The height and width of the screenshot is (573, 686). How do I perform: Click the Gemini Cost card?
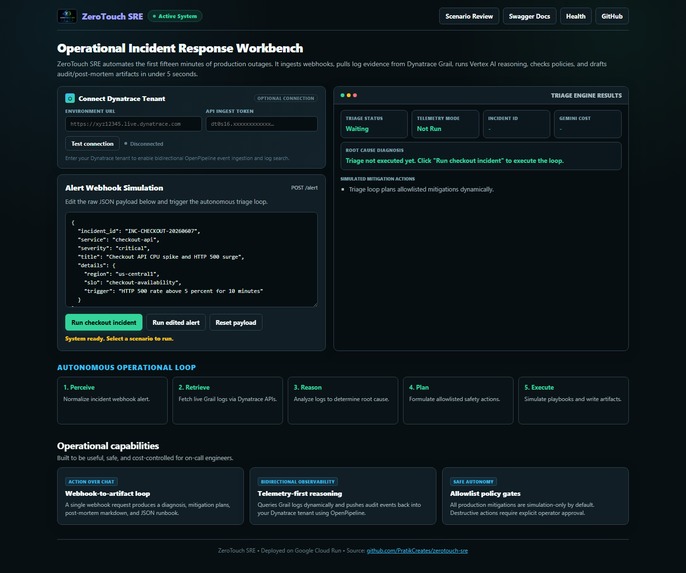pyautogui.click(x=588, y=124)
